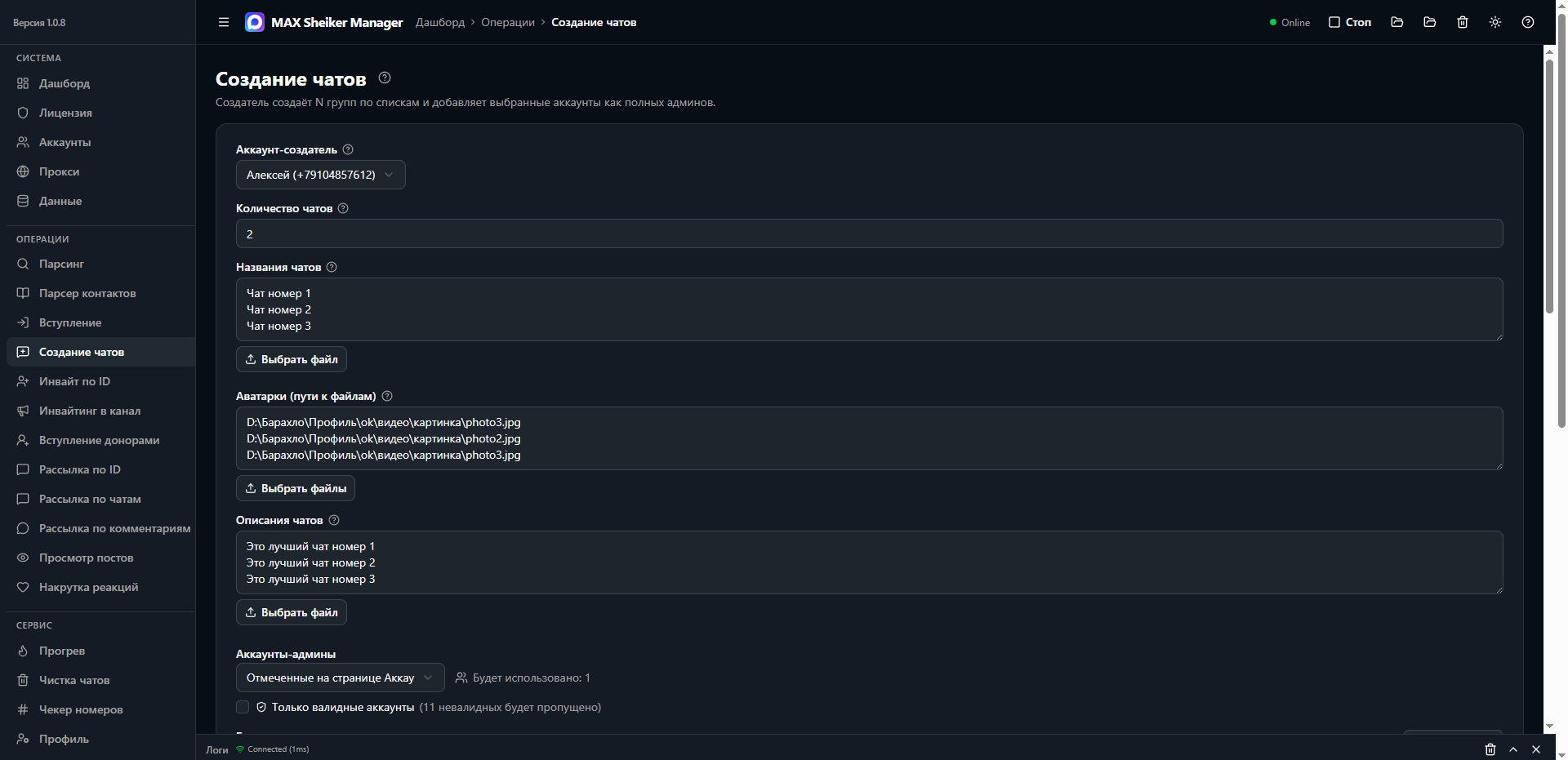The width and height of the screenshot is (1568, 760).
Task: Click Операции breadcrumb link
Action: [508, 22]
